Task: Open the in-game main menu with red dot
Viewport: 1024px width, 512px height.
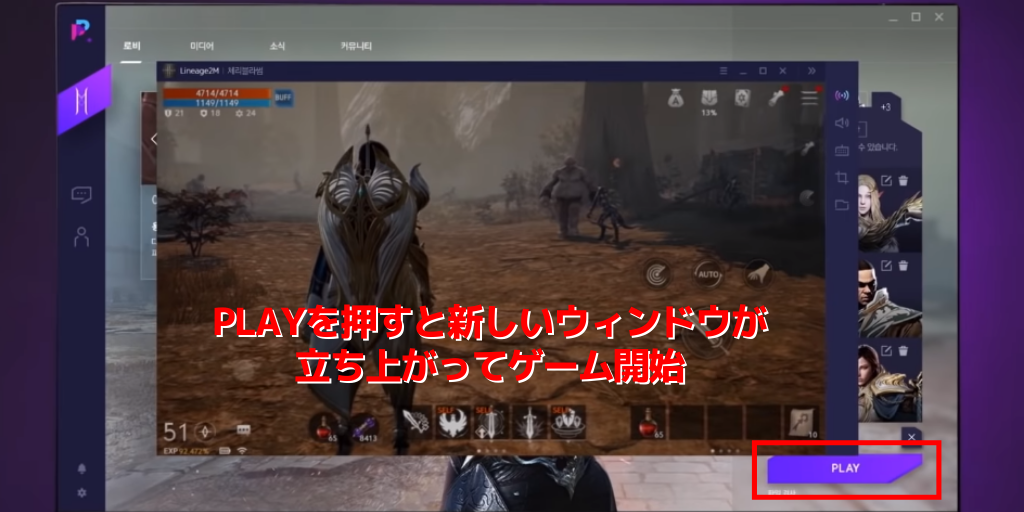Action: [810, 98]
